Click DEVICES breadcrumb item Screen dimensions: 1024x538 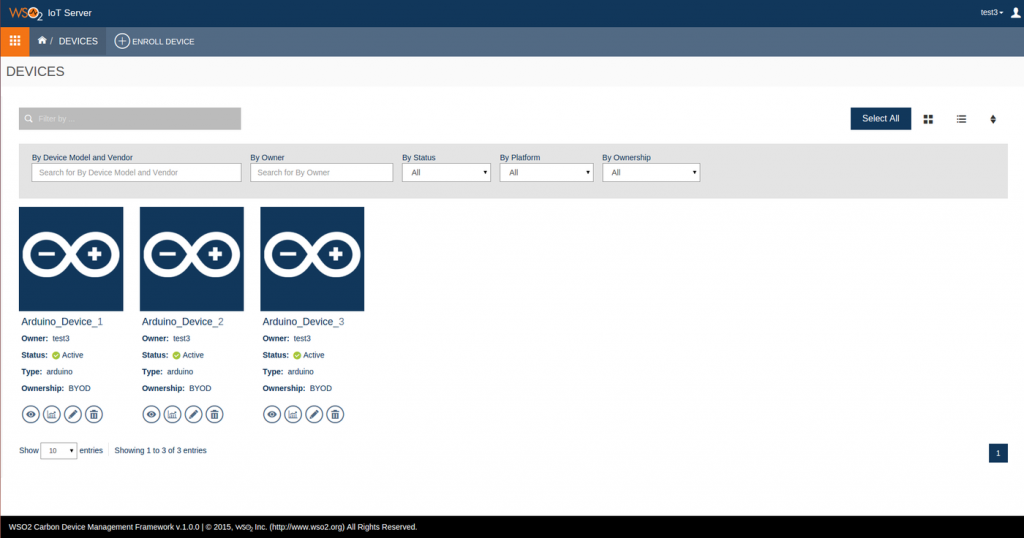78,41
